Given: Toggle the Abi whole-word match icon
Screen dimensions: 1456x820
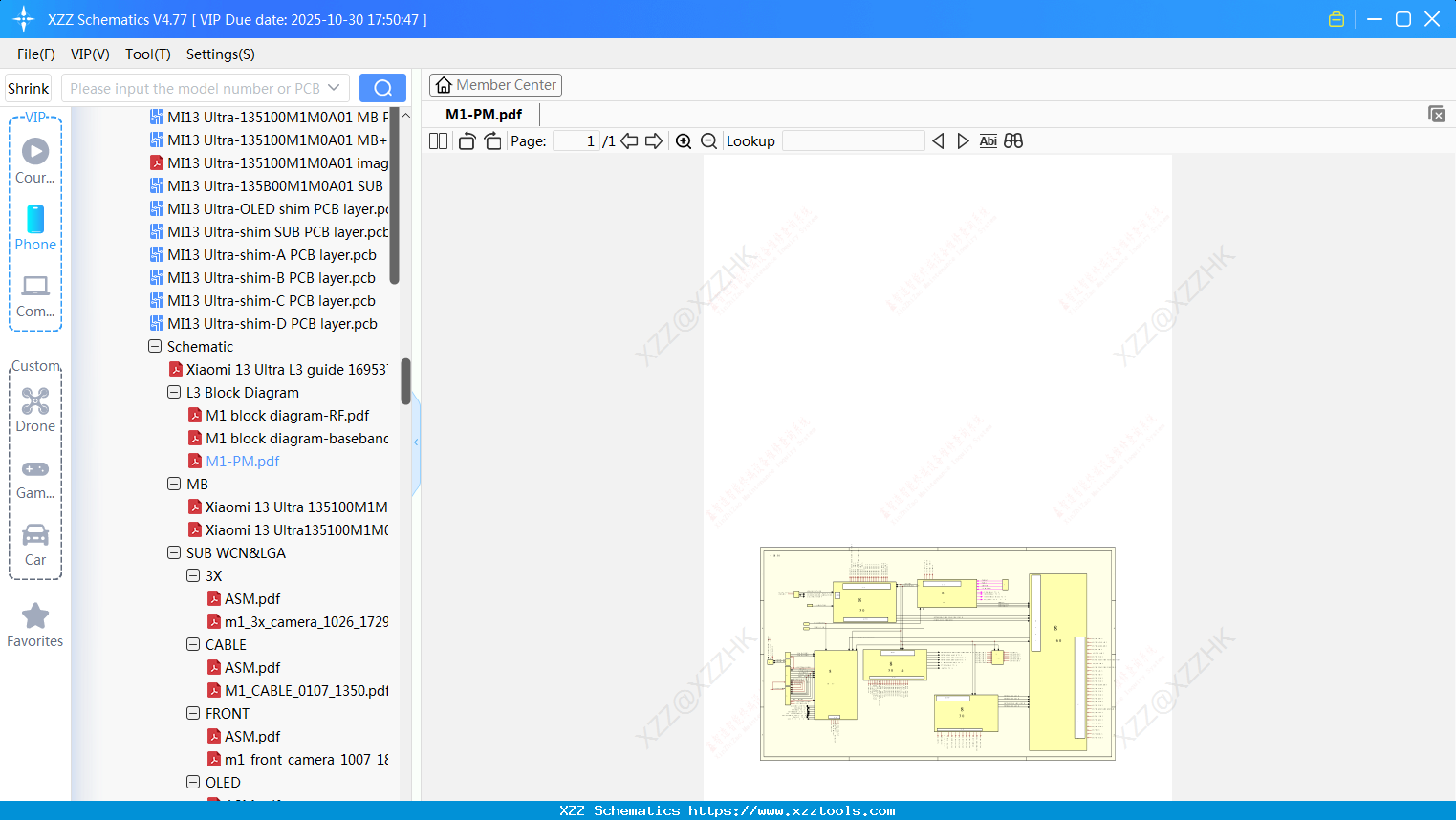Looking at the screenshot, I should click(989, 141).
